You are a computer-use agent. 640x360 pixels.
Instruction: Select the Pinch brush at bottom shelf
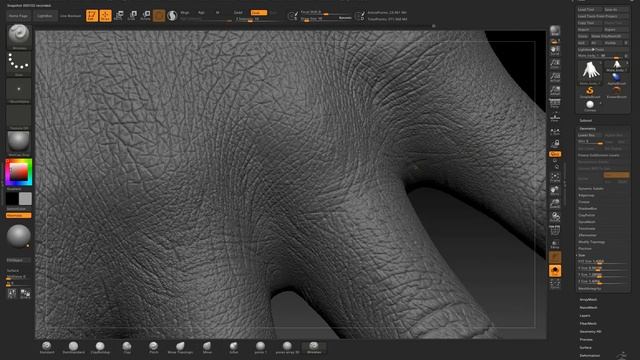click(153, 347)
